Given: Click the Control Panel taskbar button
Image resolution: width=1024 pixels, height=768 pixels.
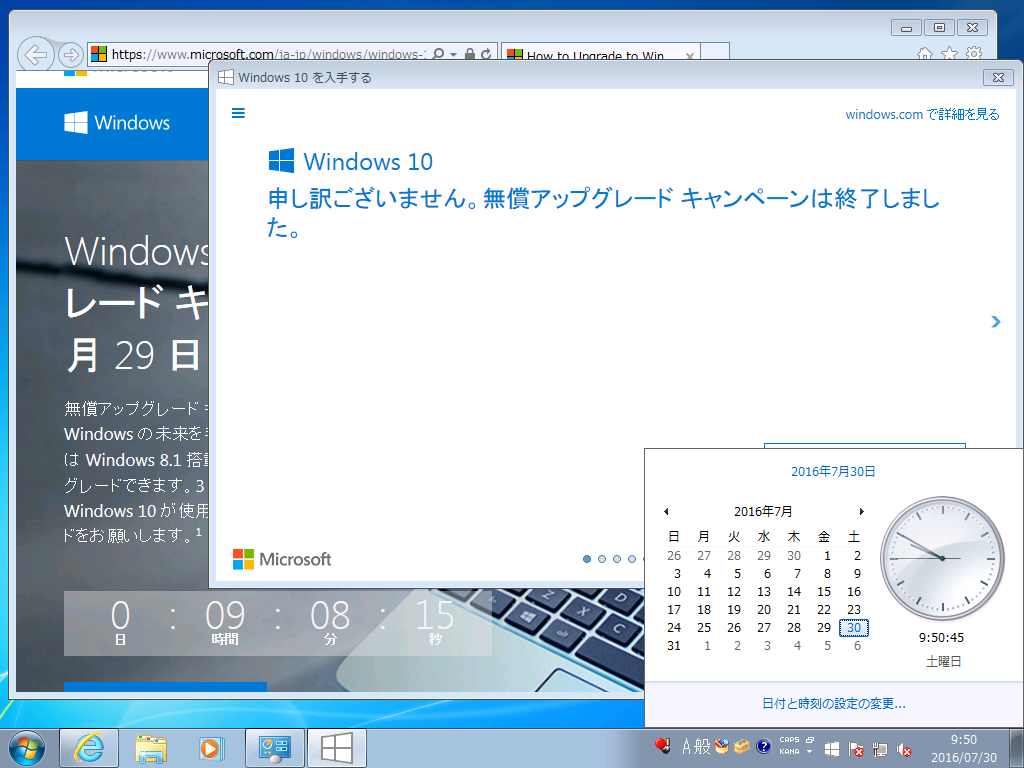Looking at the screenshot, I should (x=274, y=748).
